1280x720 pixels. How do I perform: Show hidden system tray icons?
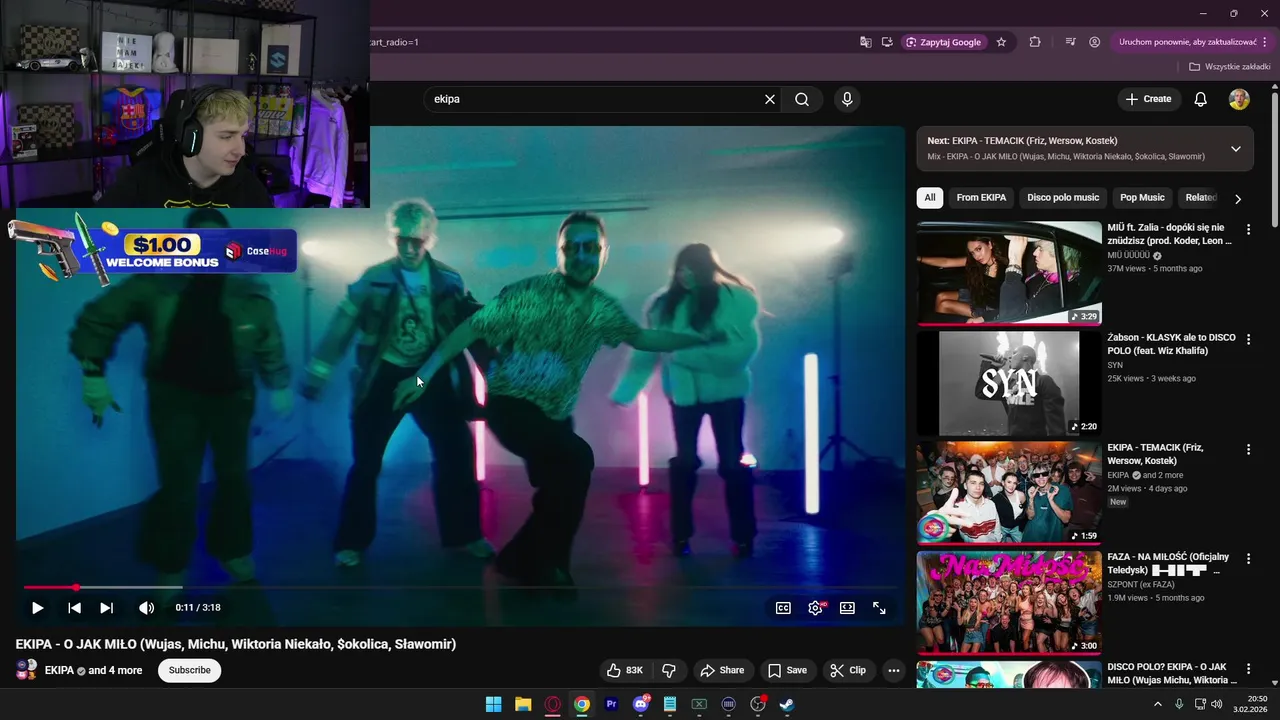pyautogui.click(x=1158, y=704)
